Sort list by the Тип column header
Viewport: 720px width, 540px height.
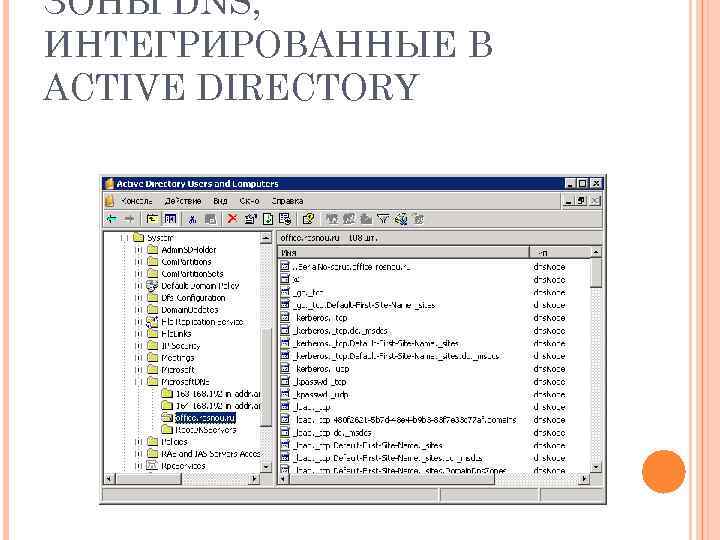click(x=559, y=253)
